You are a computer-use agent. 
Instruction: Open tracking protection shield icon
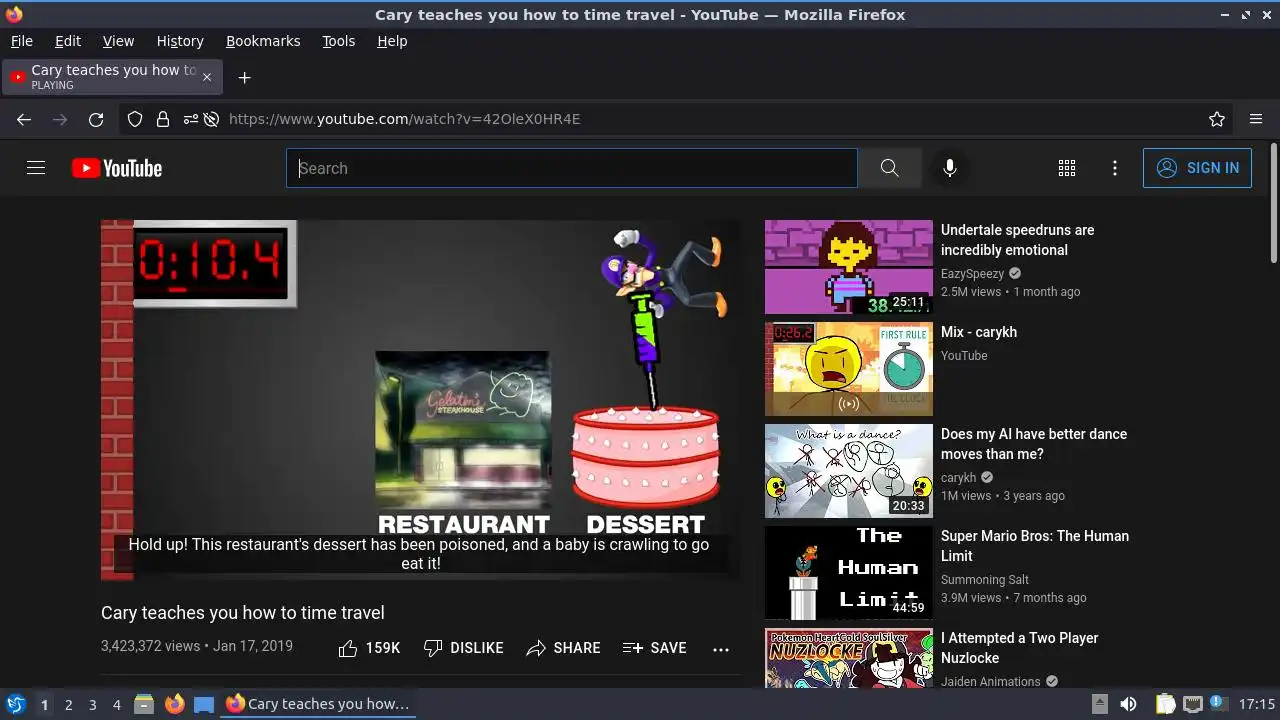coord(135,119)
